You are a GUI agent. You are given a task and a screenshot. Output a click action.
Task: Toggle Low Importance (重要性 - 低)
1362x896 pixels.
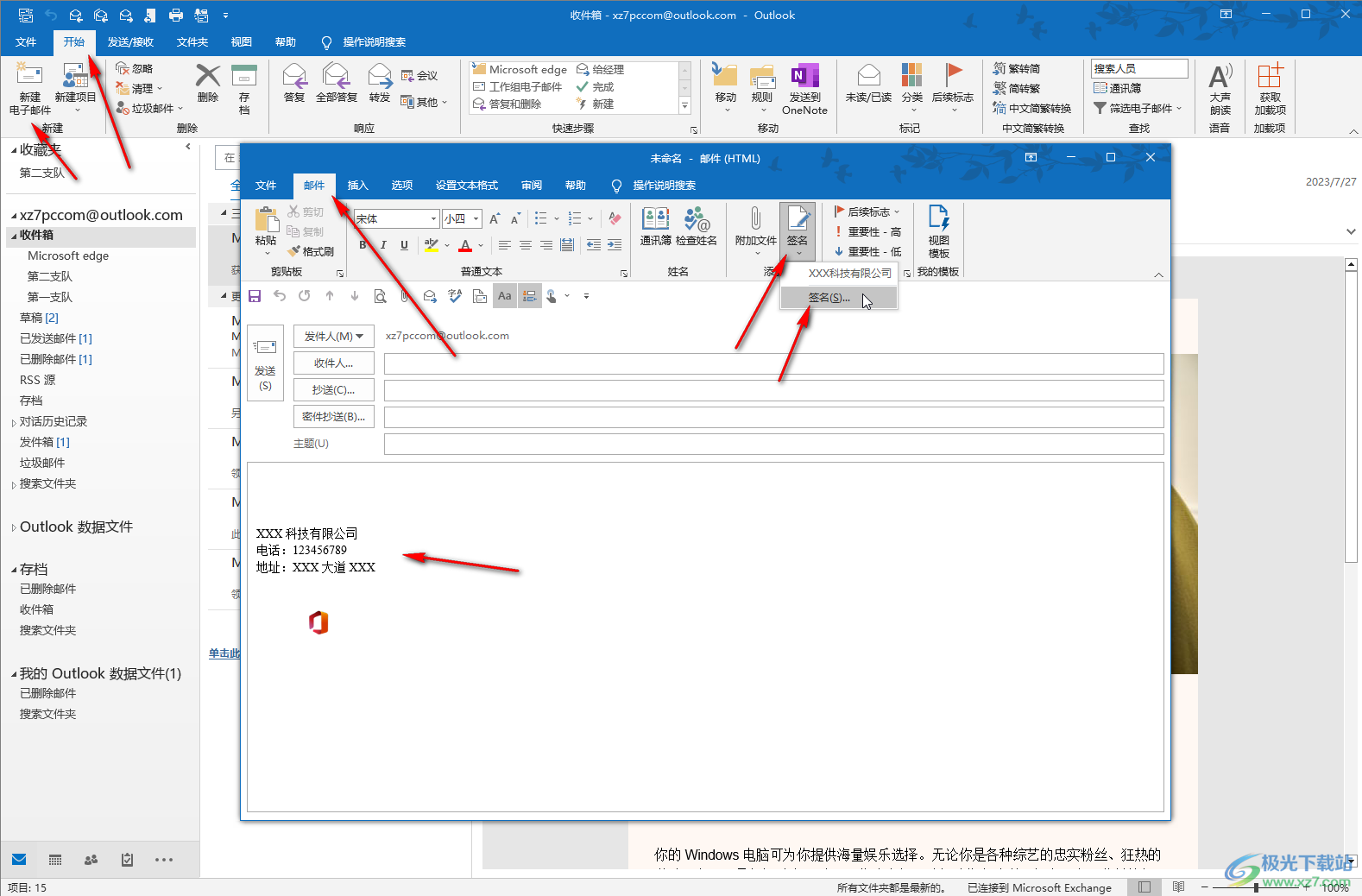867,251
